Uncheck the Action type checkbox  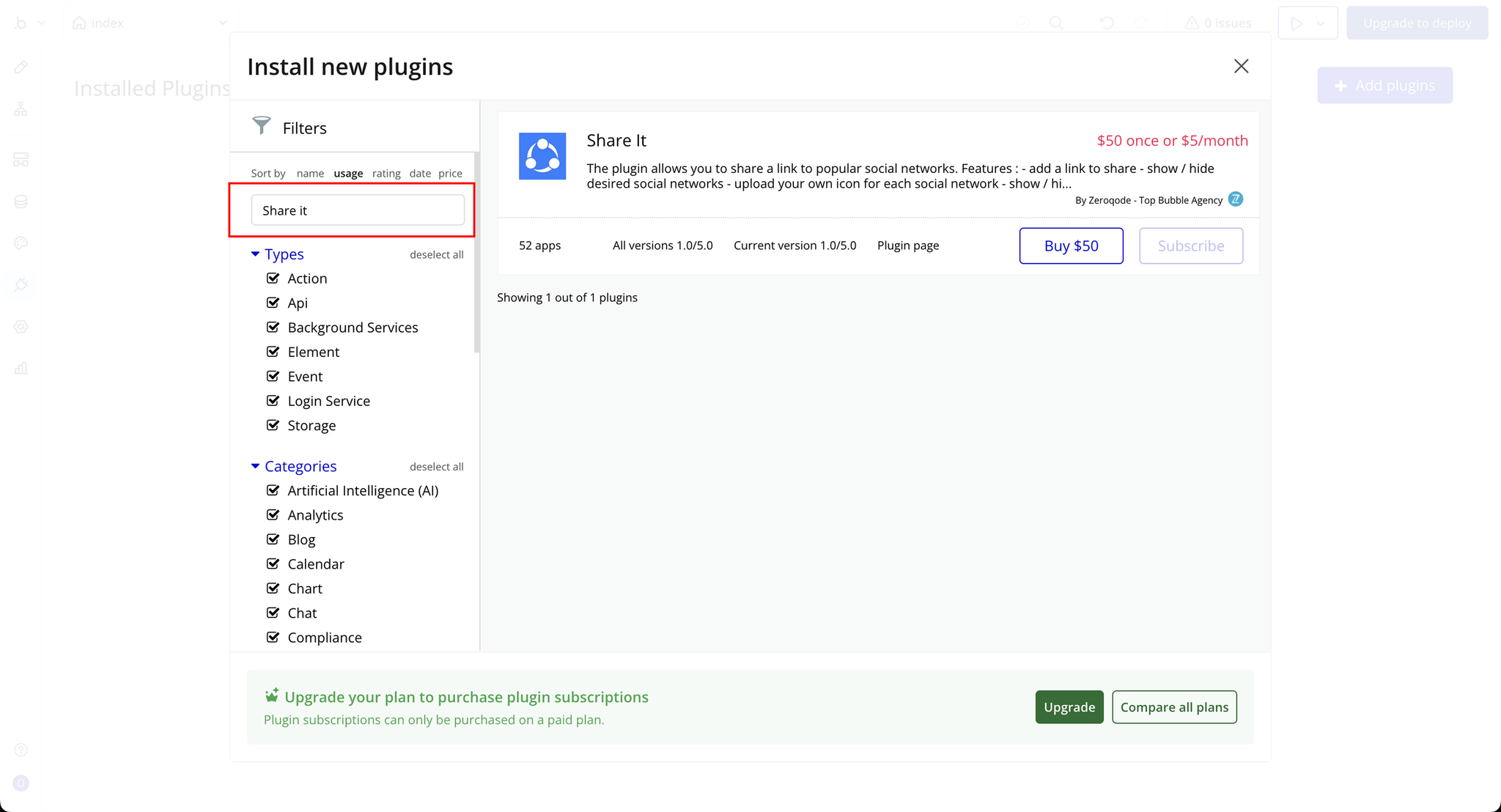(273, 278)
